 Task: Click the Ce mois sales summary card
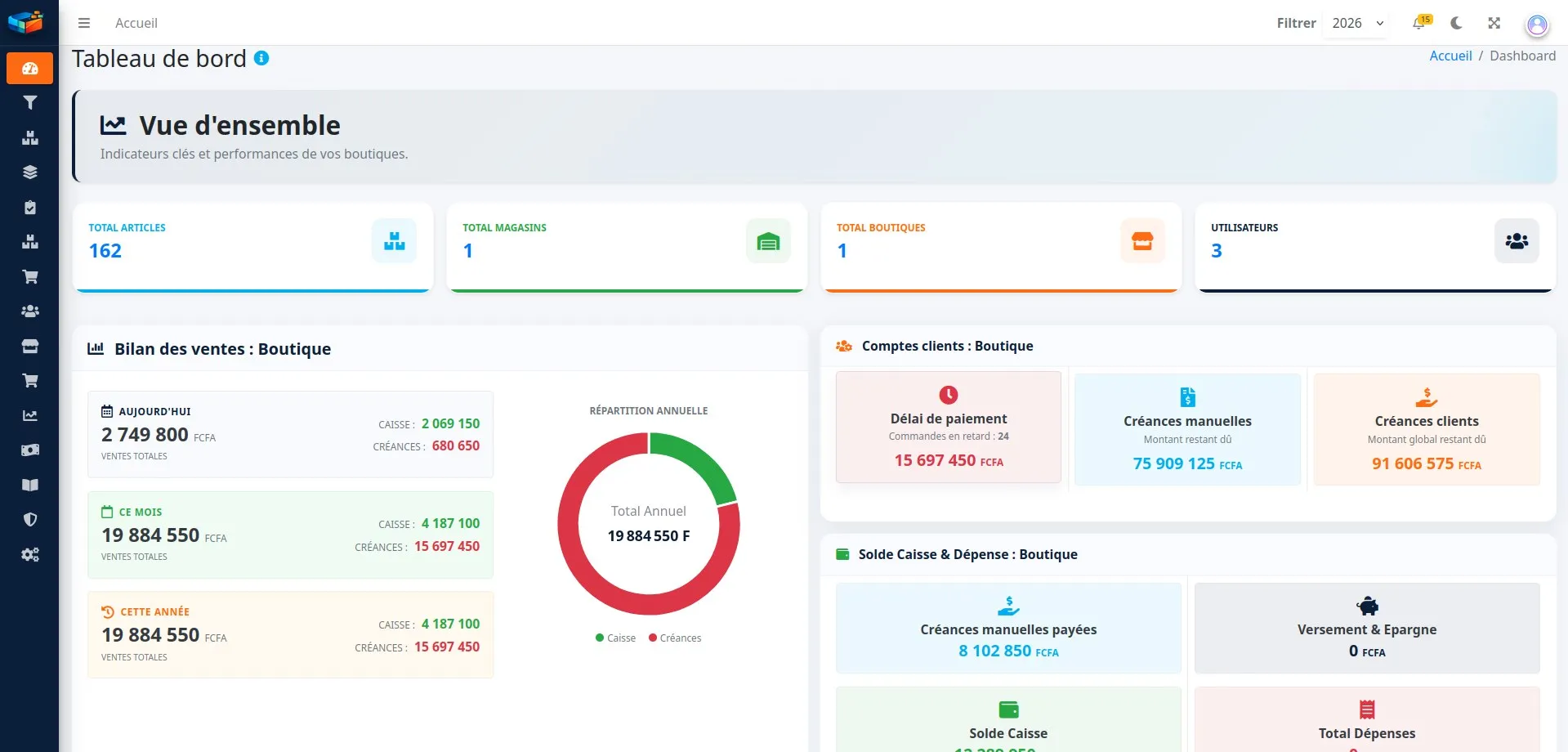tap(290, 535)
